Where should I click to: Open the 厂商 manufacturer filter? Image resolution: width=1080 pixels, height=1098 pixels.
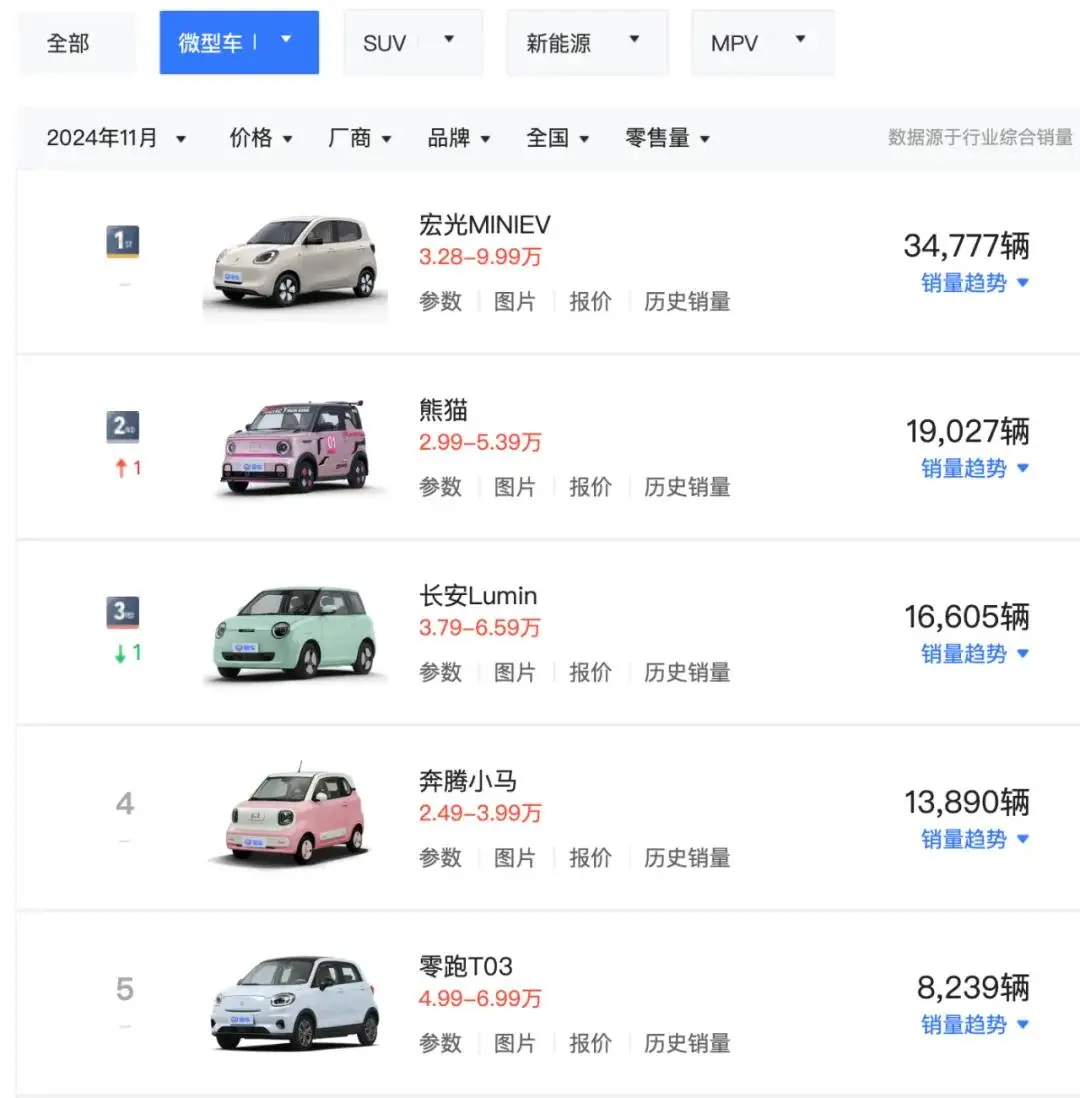pyautogui.click(x=359, y=138)
